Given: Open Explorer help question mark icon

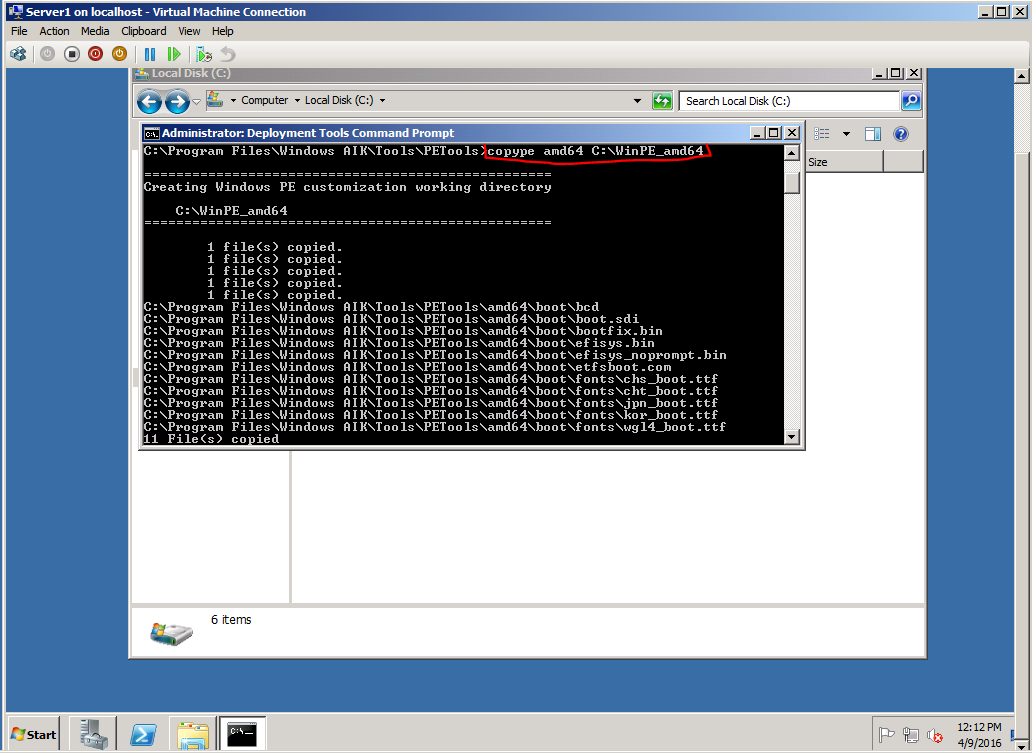Looking at the screenshot, I should tap(901, 134).
